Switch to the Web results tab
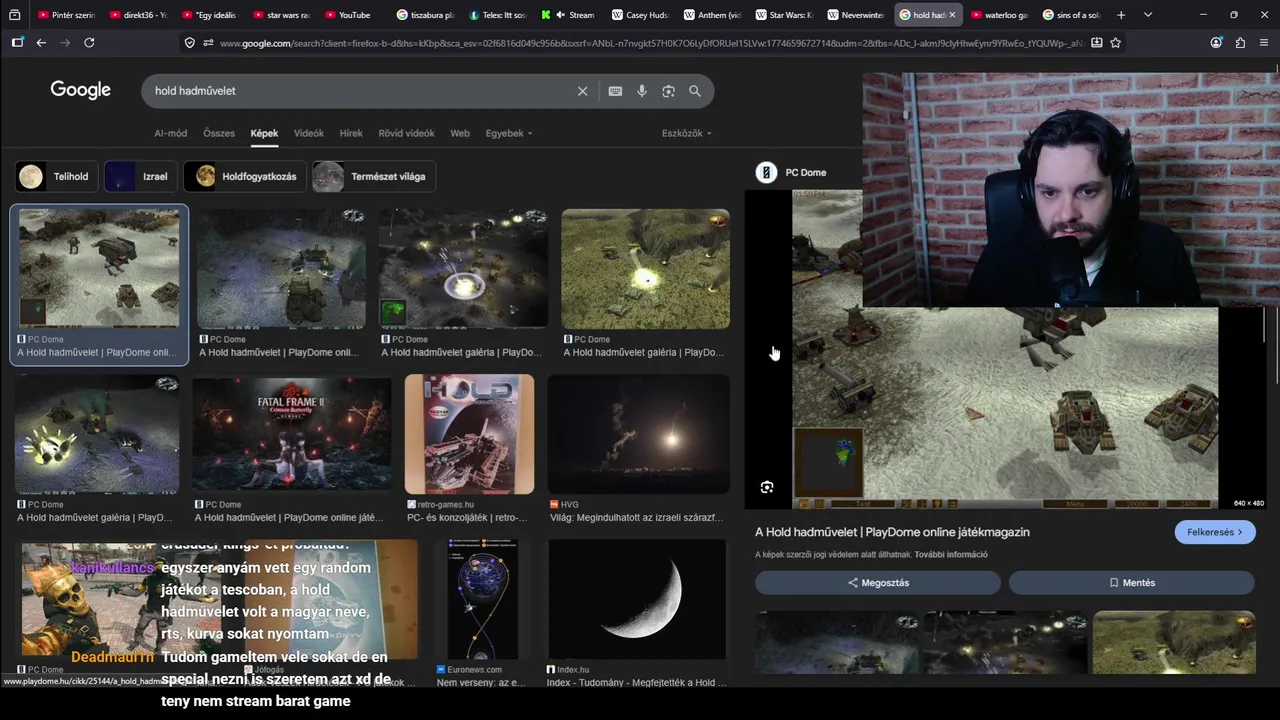1280x720 pixels. [460, 133]
